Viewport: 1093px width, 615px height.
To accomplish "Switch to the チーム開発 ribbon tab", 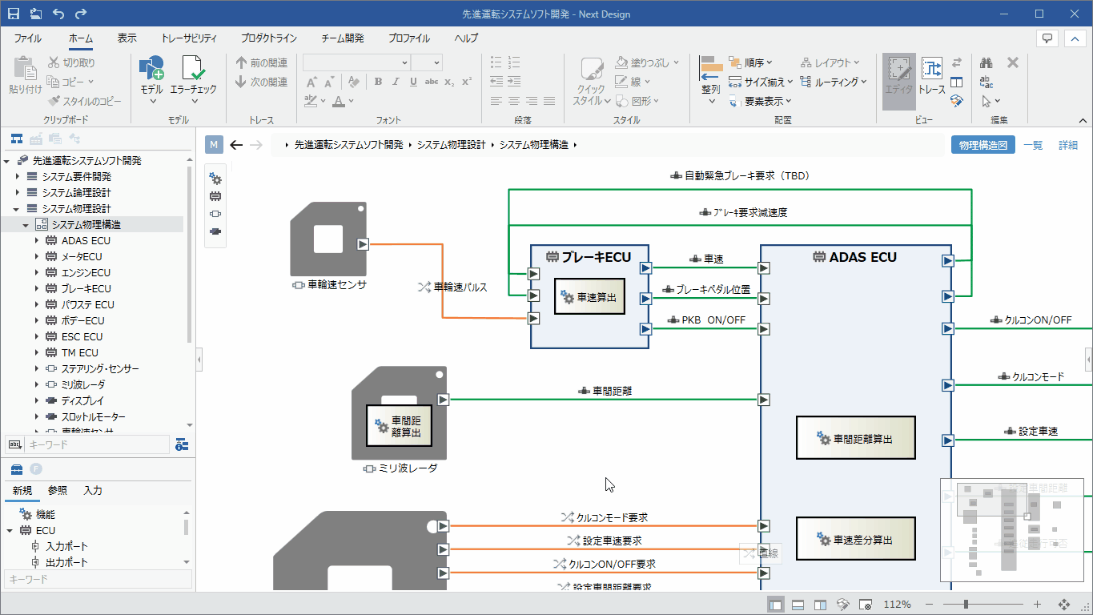I will pyautogui.click(x=342, y=38).
